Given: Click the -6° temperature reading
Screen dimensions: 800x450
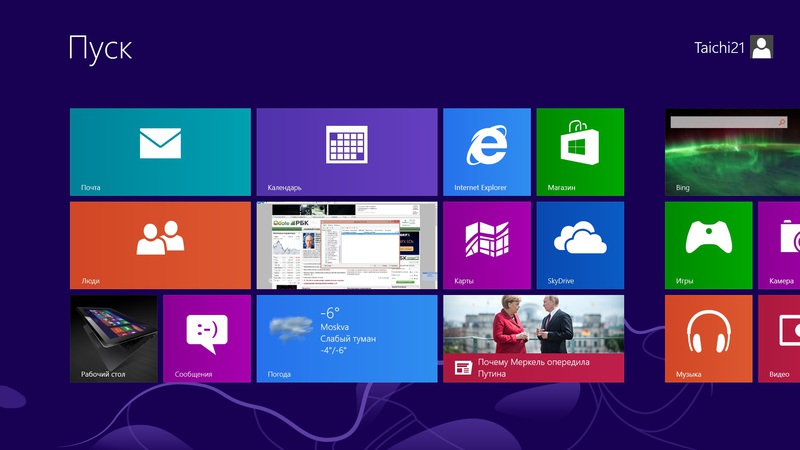Looking at the screenshot, I should coord(330,313).
